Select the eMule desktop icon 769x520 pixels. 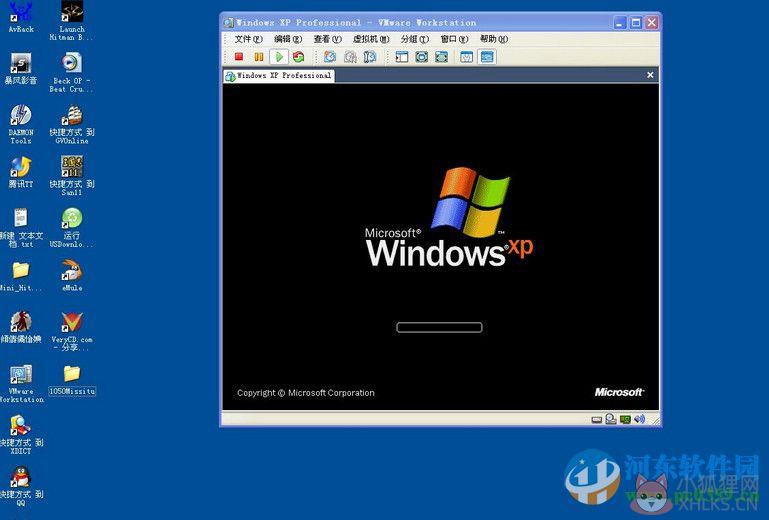pos(72,275)
